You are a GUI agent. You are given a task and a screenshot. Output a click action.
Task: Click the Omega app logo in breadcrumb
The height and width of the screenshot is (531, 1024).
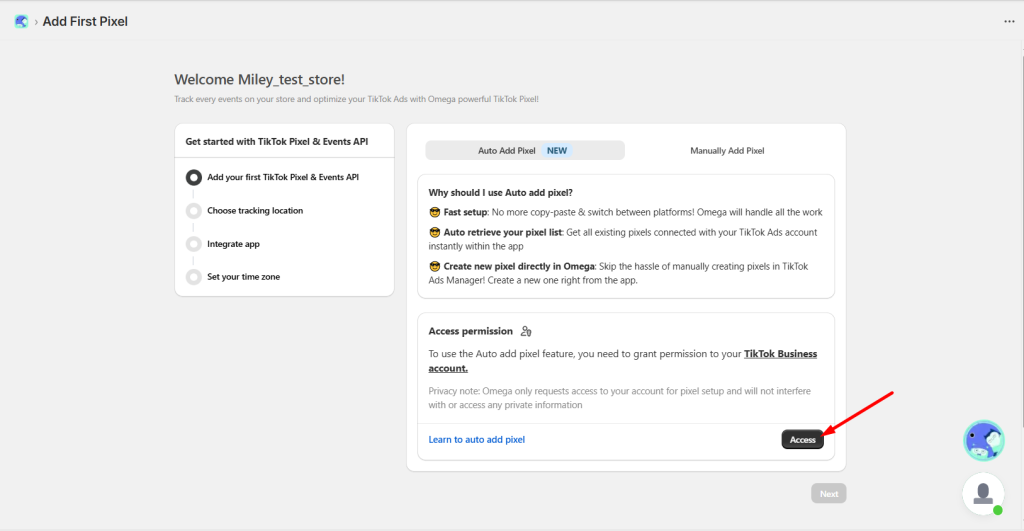tap(21, 22)
